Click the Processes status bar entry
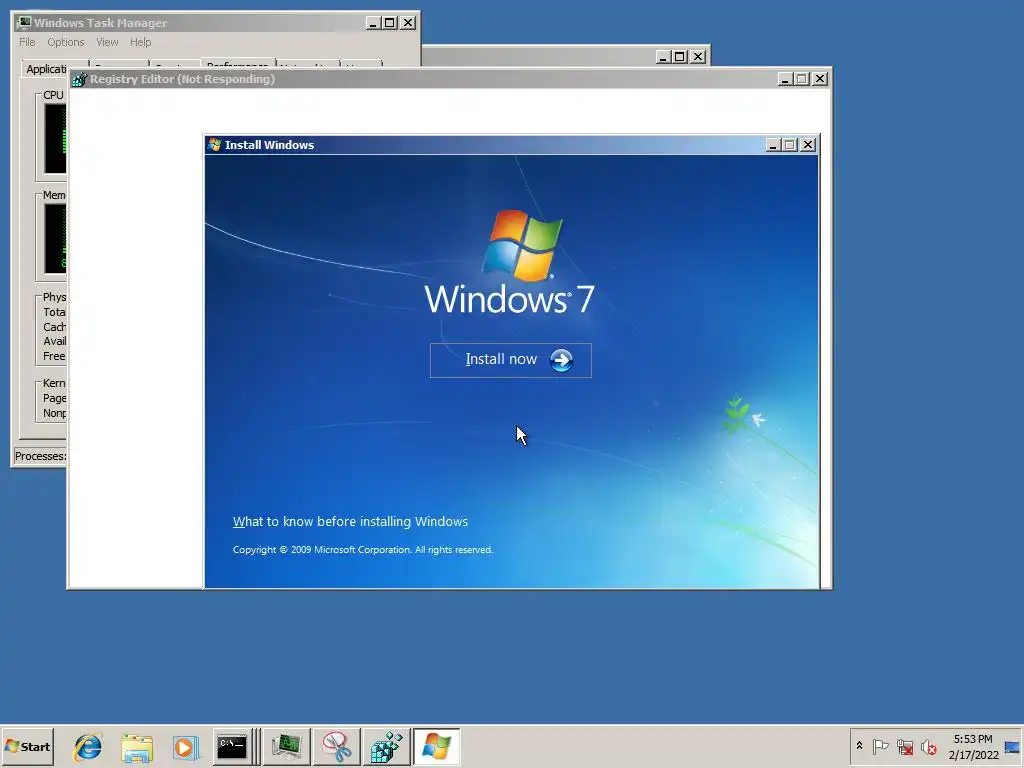Image resolution: width=1024 pixels, height=768 pixels. (40, 456)
